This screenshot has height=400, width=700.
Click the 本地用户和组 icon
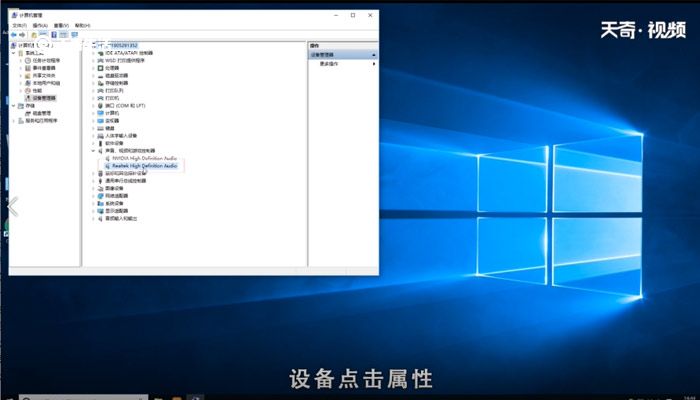click(28, 83)
